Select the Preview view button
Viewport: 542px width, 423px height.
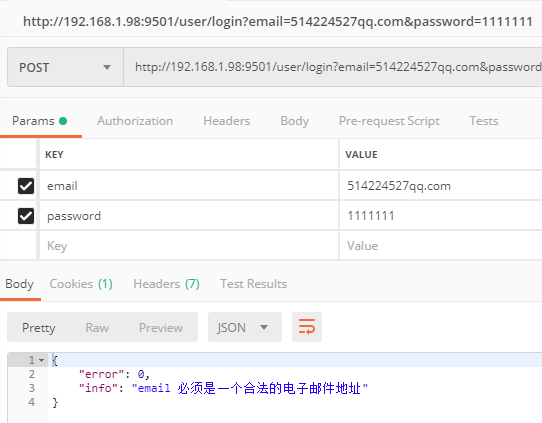pos(161,328)
